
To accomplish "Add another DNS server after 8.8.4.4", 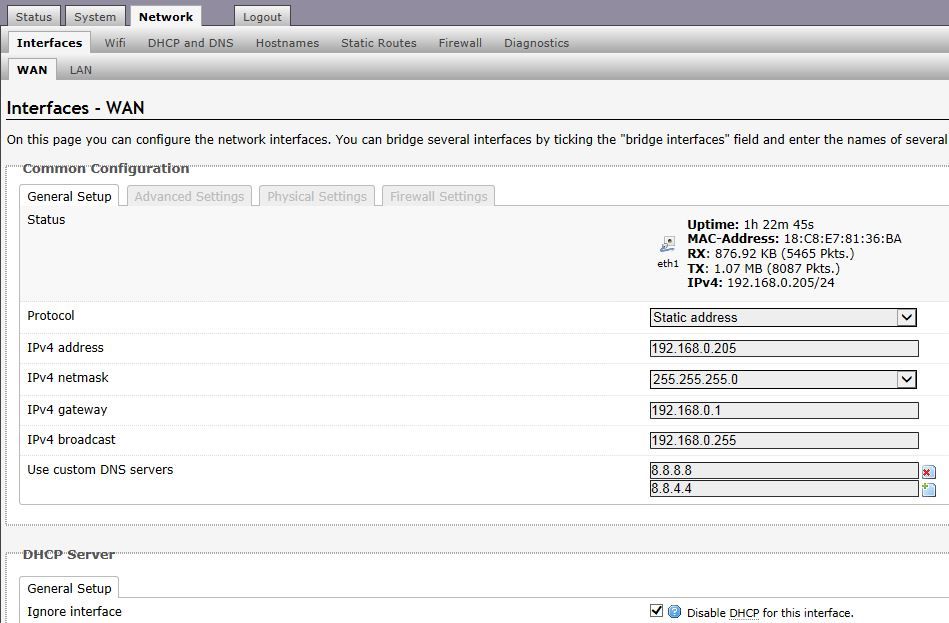I will pyautogui.click(x=928, y=489).
